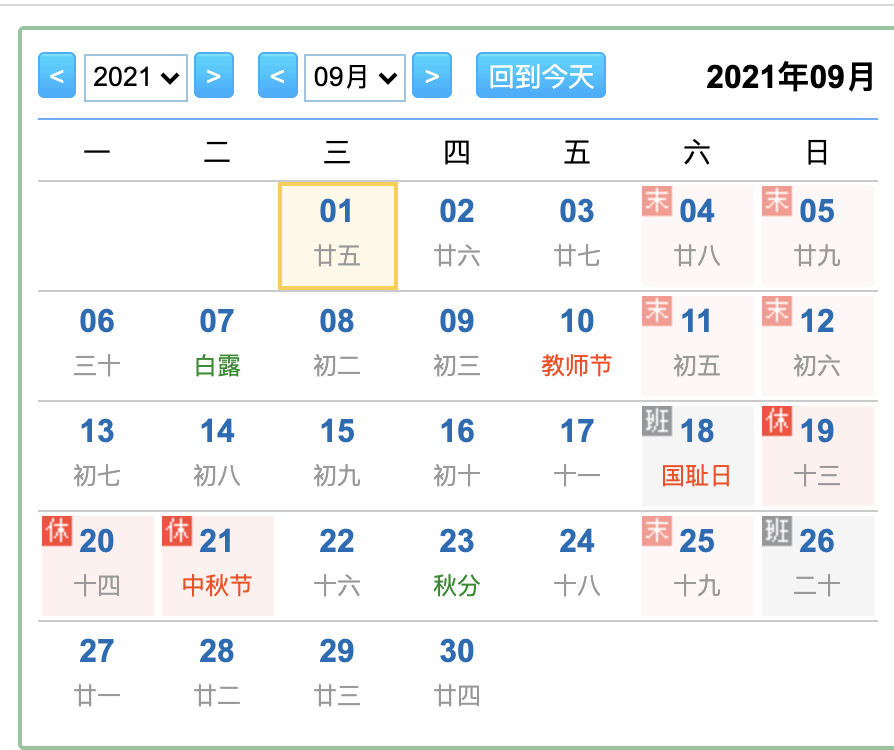Screen dimensions: 894x750
Task: Select date 08 初二
Action: [x=338, y=346]
